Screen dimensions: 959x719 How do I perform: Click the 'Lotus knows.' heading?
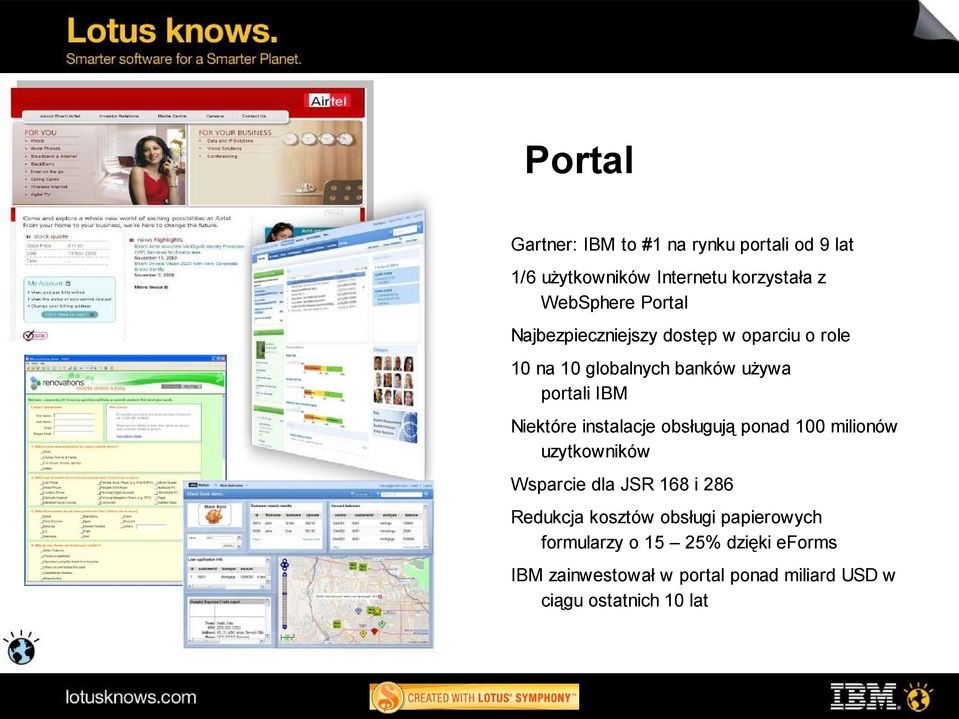[172, 31]
